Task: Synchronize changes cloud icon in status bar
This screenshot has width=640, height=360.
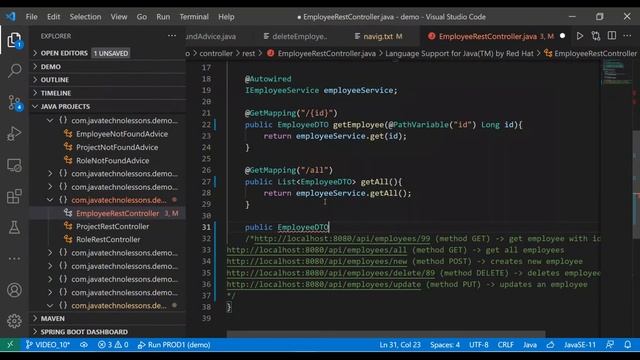Action: pyautogui.click(x=84, y=345)
